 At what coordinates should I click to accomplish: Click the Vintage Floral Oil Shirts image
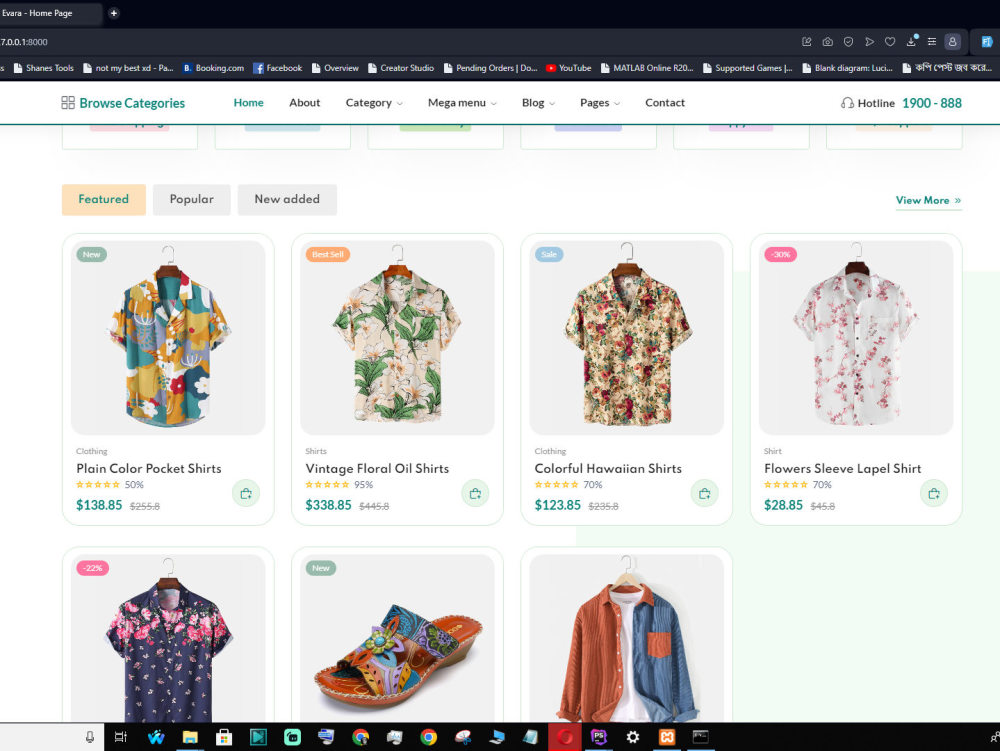tap(397, 337)
